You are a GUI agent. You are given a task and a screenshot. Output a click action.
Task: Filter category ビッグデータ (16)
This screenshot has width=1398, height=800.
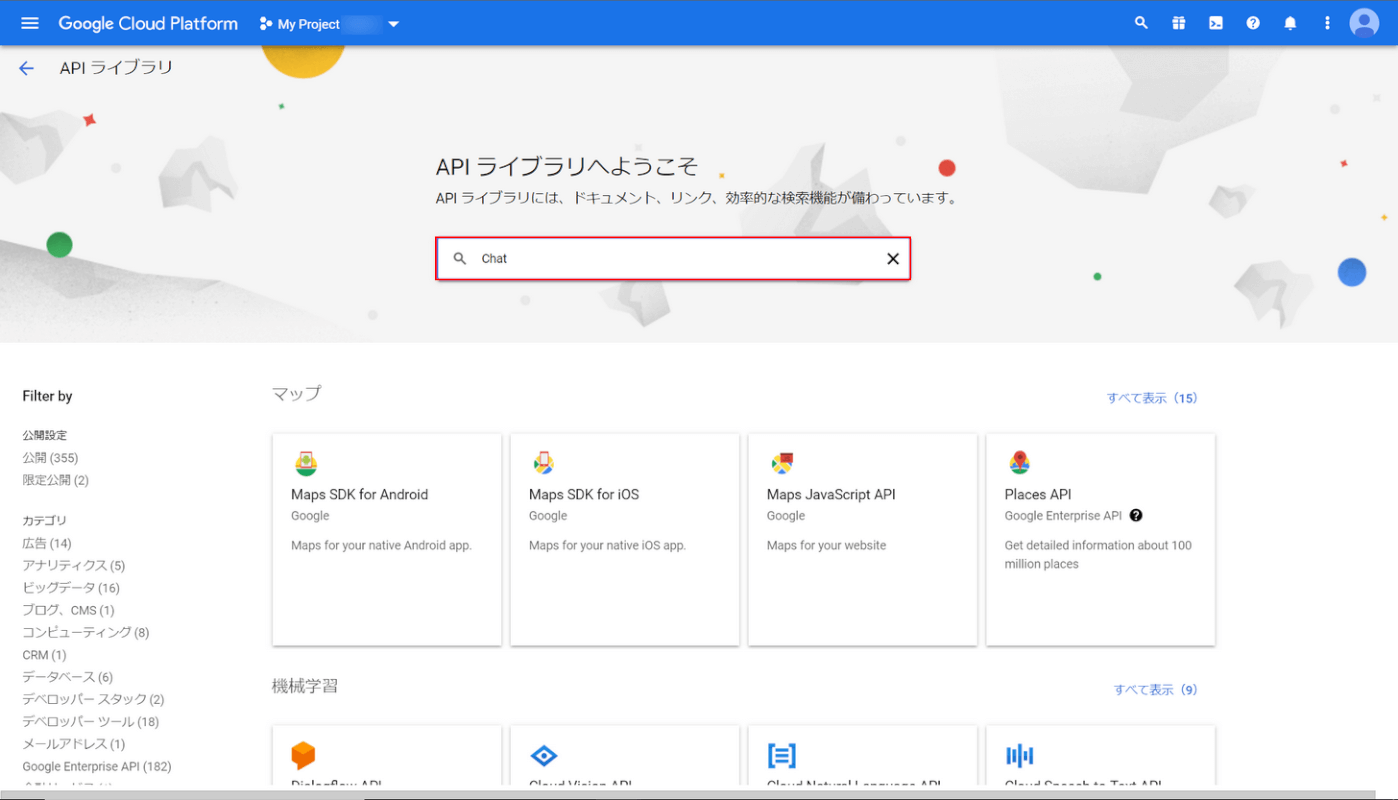click(x=71, y=588)
